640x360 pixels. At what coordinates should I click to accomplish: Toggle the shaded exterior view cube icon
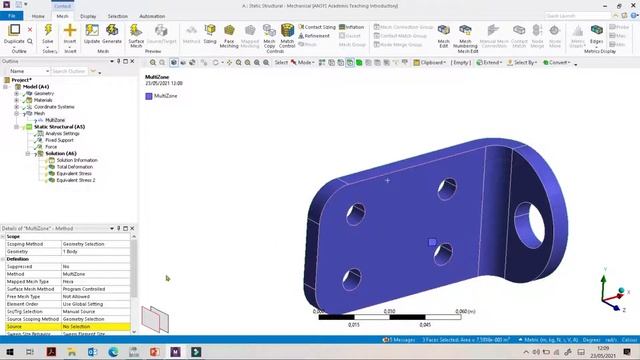[174, 62]
